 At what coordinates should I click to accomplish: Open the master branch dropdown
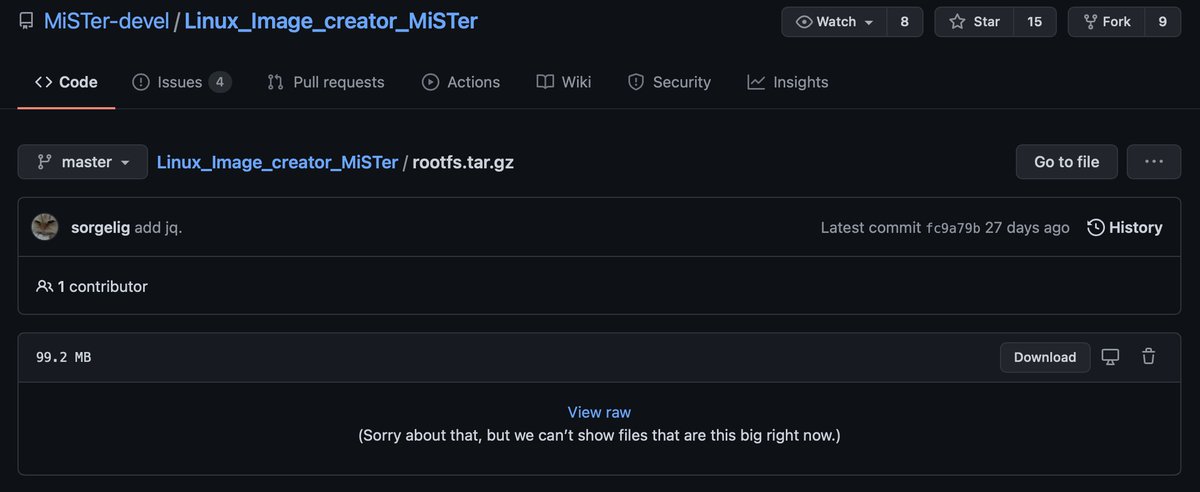pyautogui.click(x=83, y=162)
